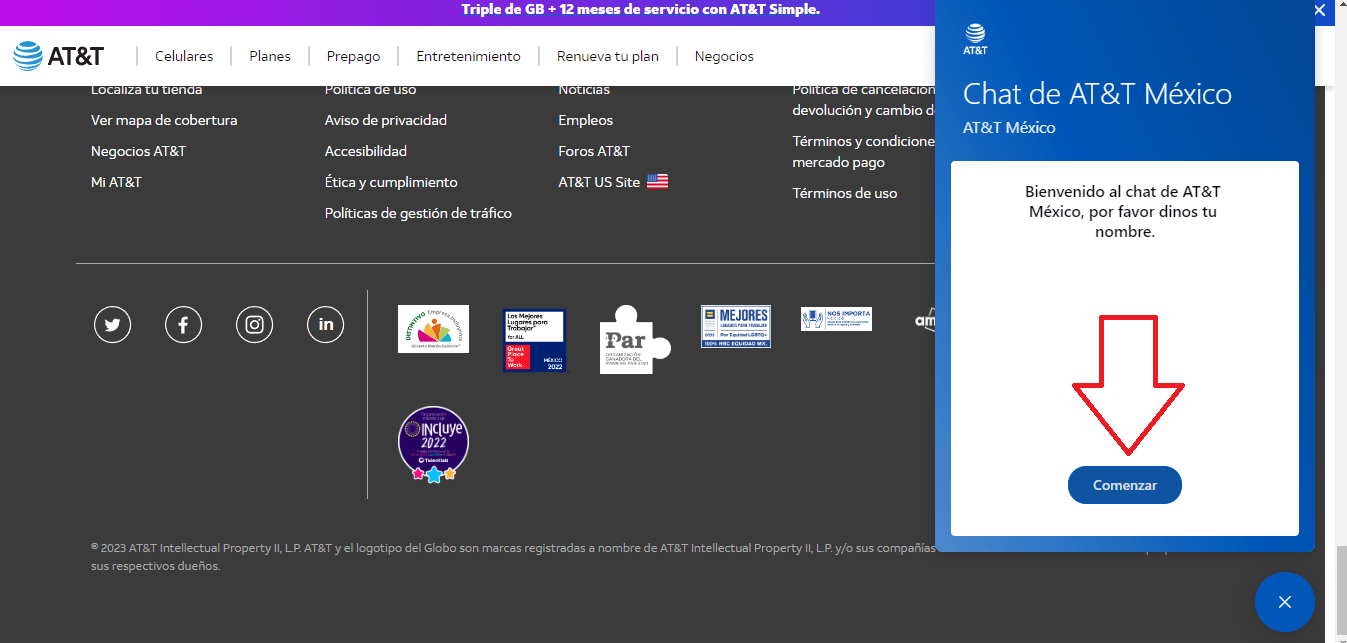Image resolution: width=1347 pixels, height=643 pixels.
Task: Open the Entretenimiento menu
Action: (x=469, y=56)
